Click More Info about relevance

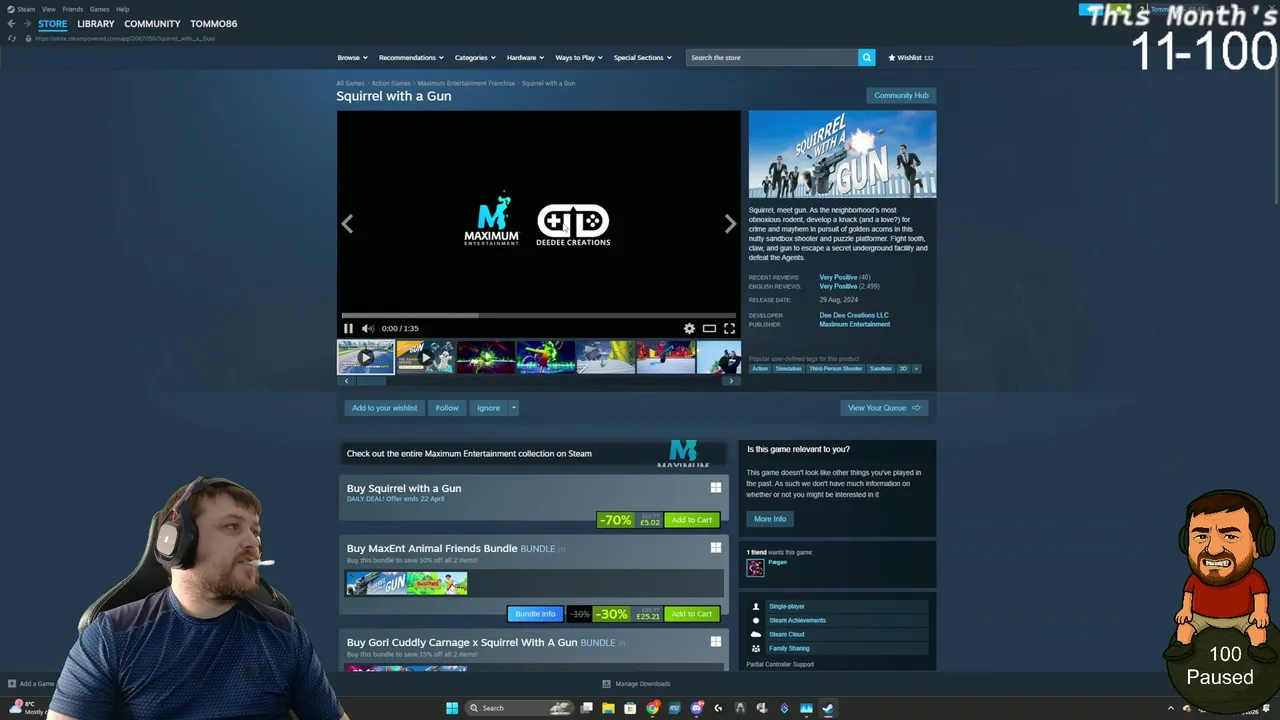(770, 519)
